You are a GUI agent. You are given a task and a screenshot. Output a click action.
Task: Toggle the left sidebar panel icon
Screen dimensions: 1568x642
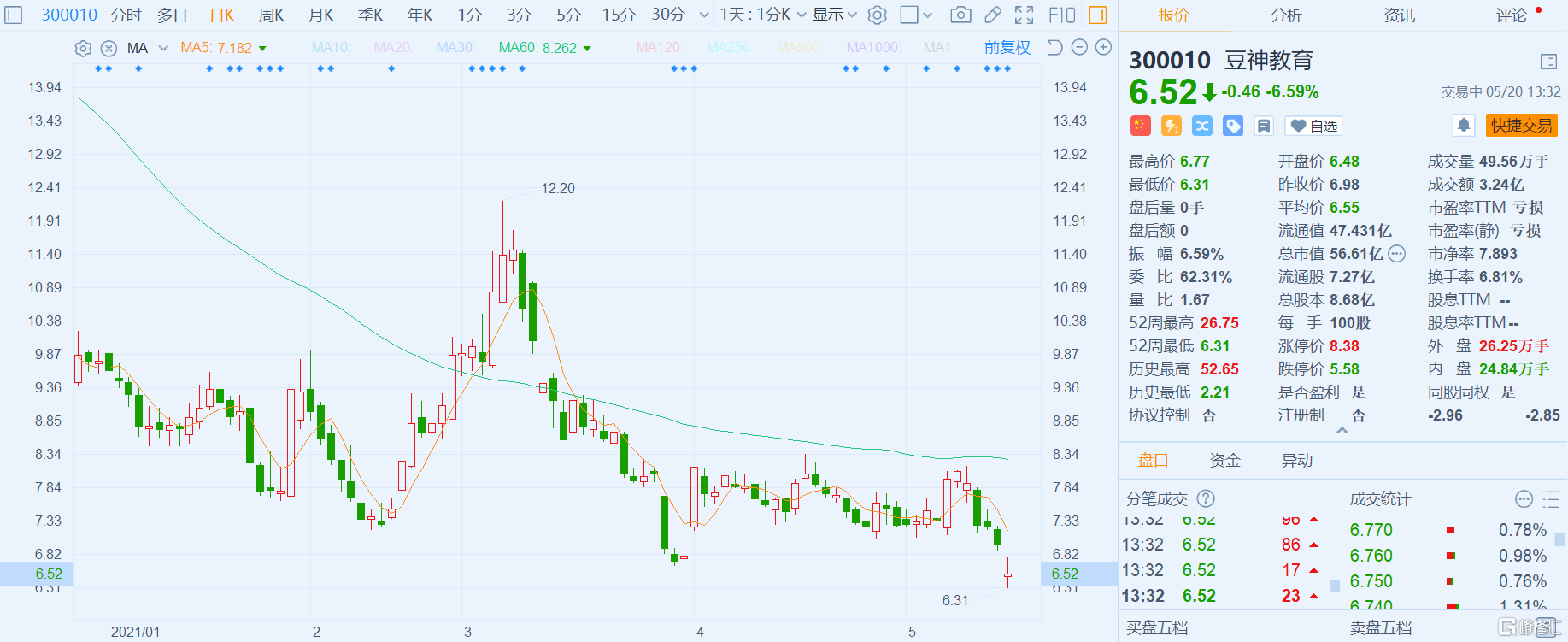click(x=14, y=15)
